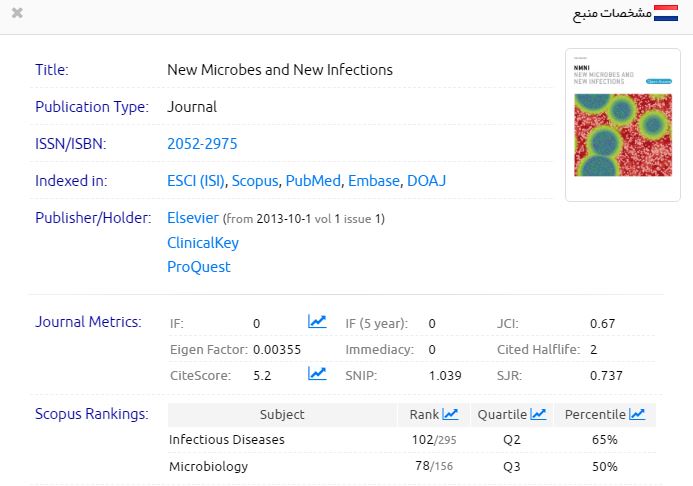Visit the Elsevier publisher link
The width and height of the screenshot is (693, 486).
[193, 218]
